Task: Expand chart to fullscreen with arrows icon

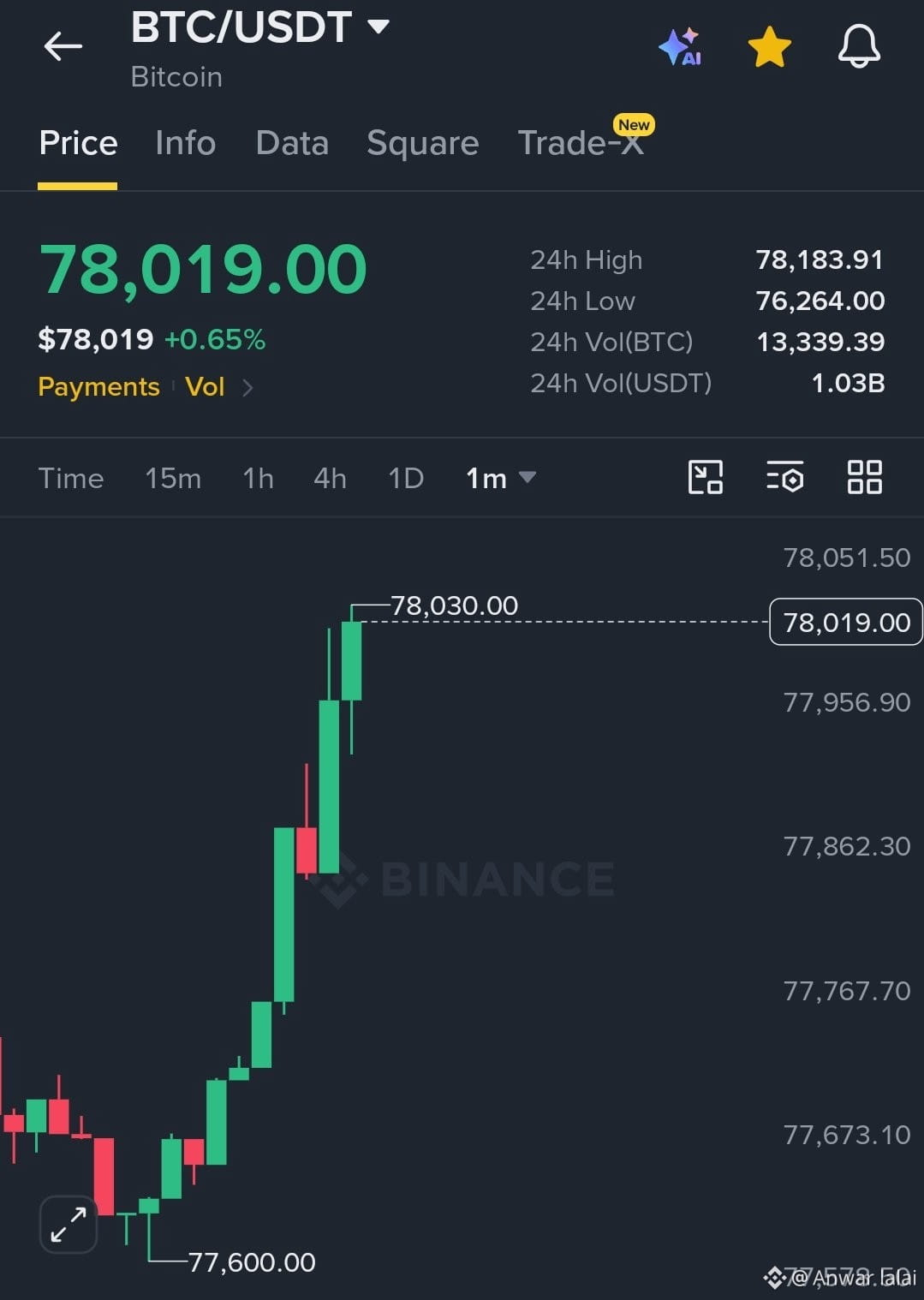Action: (x=69, y=1224)
